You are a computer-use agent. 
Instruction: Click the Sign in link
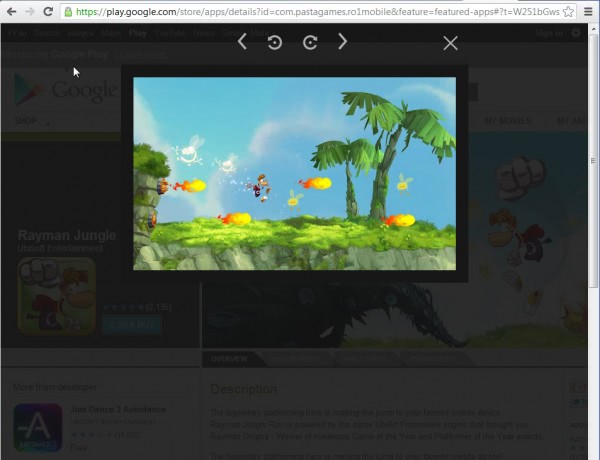coord(549,33)
